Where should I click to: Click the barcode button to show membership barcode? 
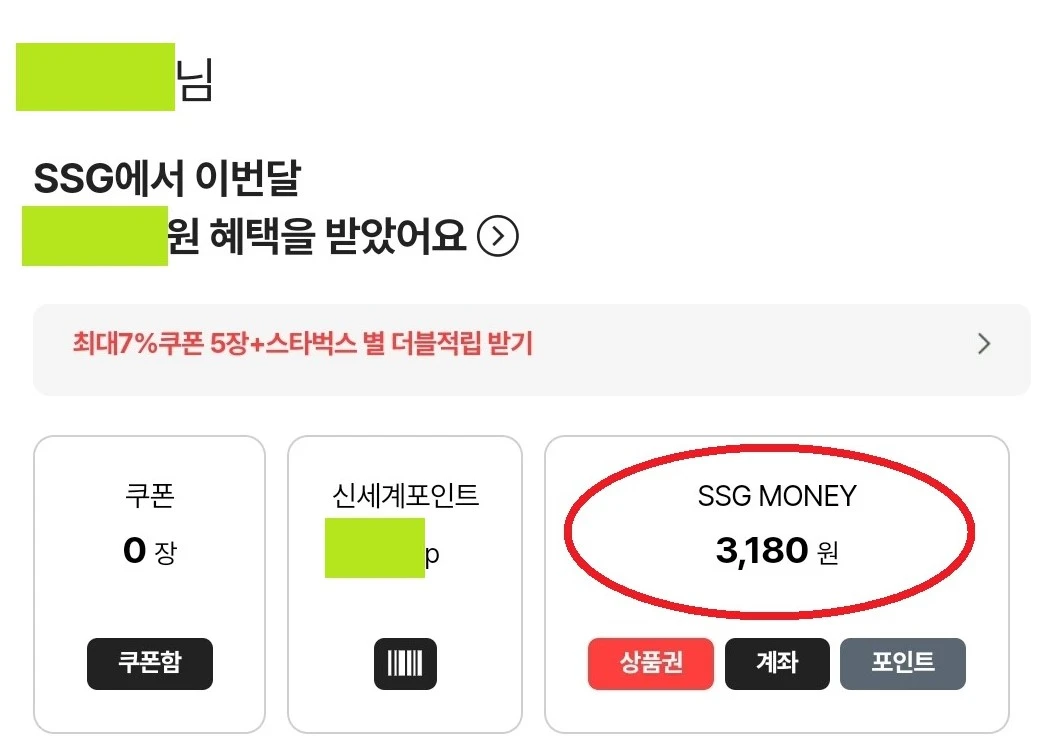coord(404,663)
